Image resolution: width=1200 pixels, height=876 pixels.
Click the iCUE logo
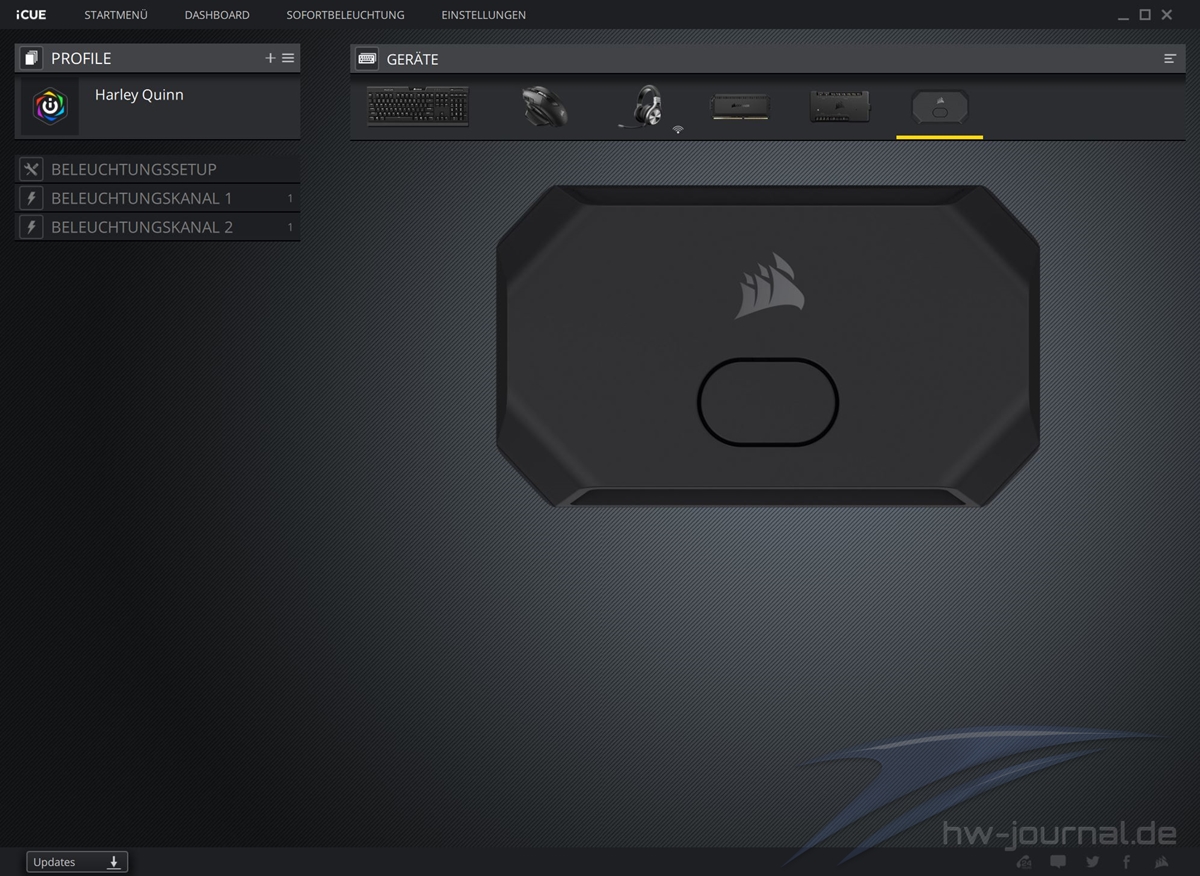click(31, 15)
